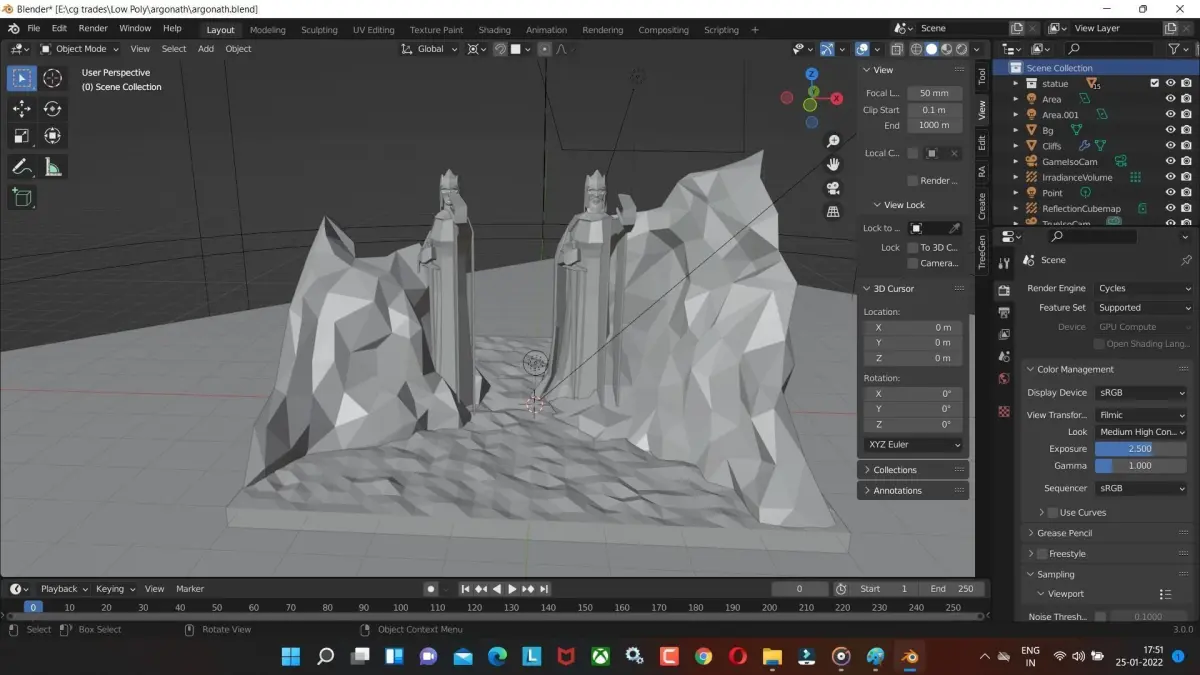This screenshot has height=675, width=1200.
Task: Enable the Render Region checkbox
Action: [x=912, y=181]
